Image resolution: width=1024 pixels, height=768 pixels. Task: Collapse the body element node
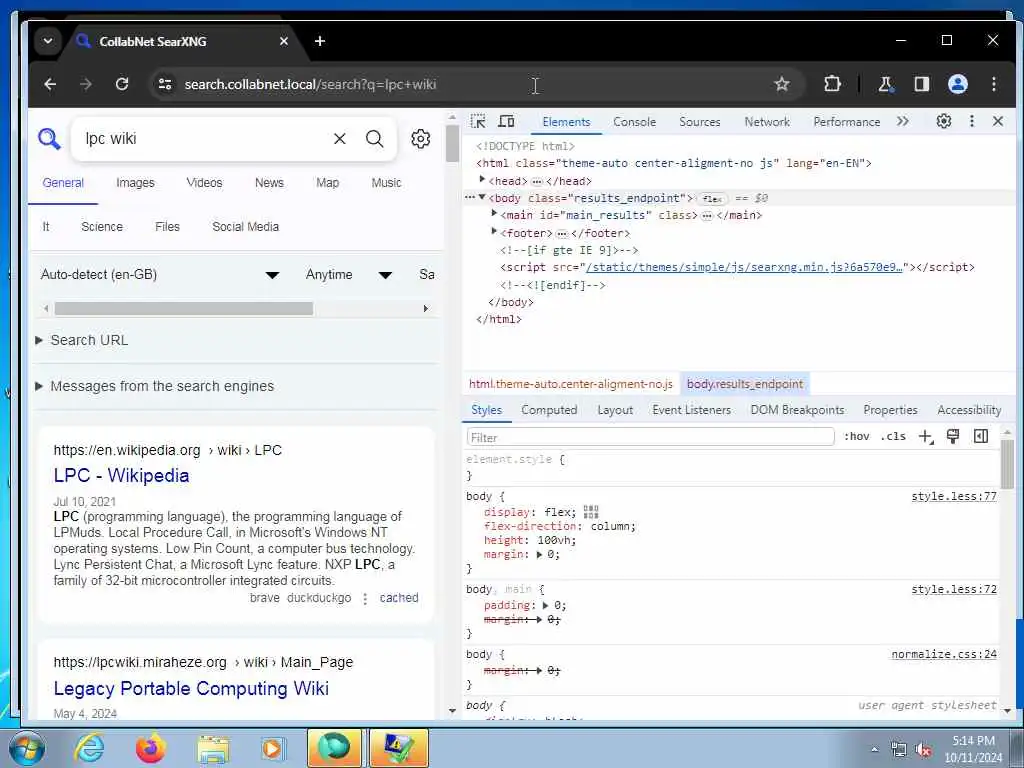click(482, 197)
